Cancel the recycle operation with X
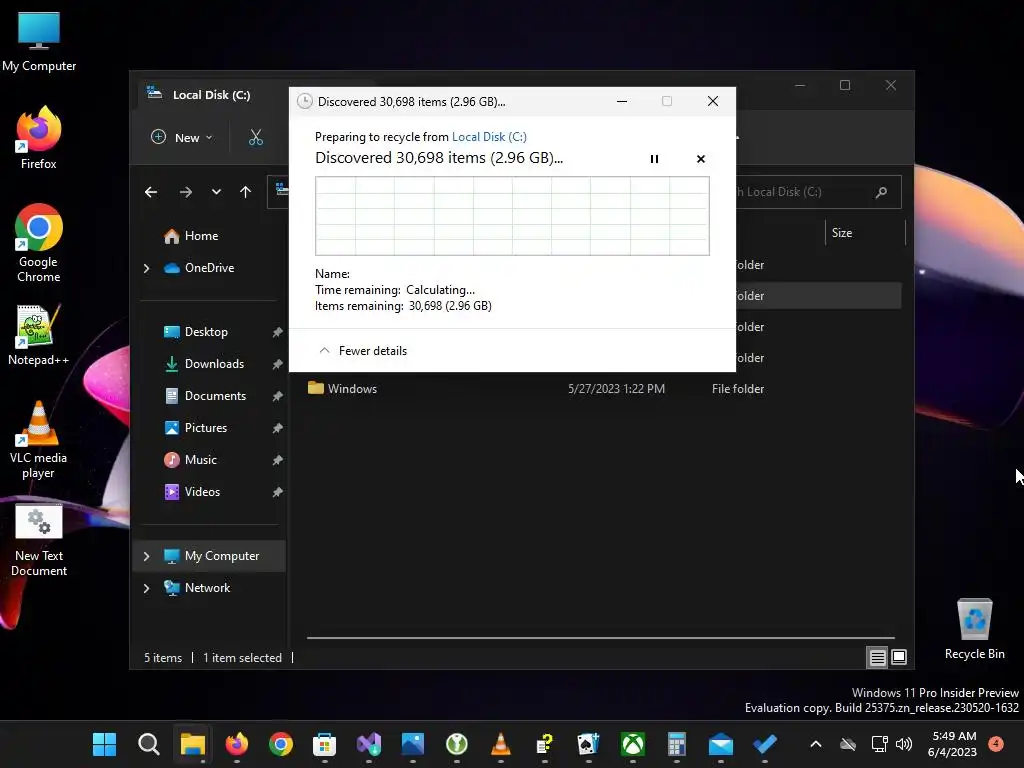1024x768 pixels. click(701, 159)
